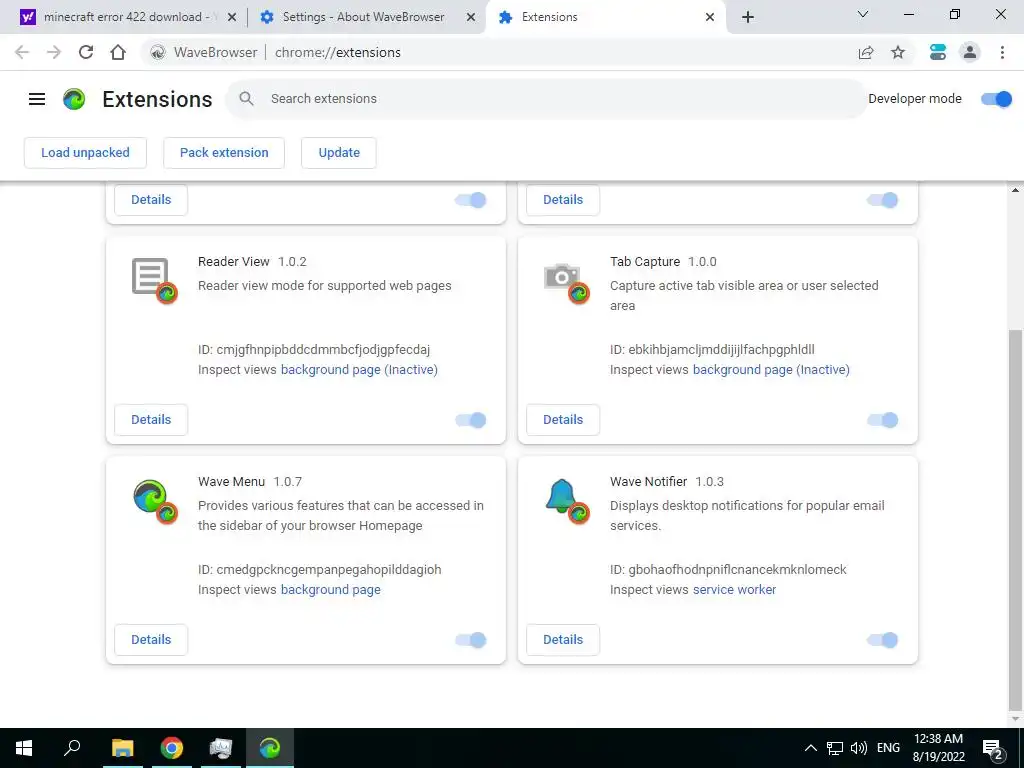Click the WaveBrowser logo beside Extensions title
1024x768 pixels.
74,99
